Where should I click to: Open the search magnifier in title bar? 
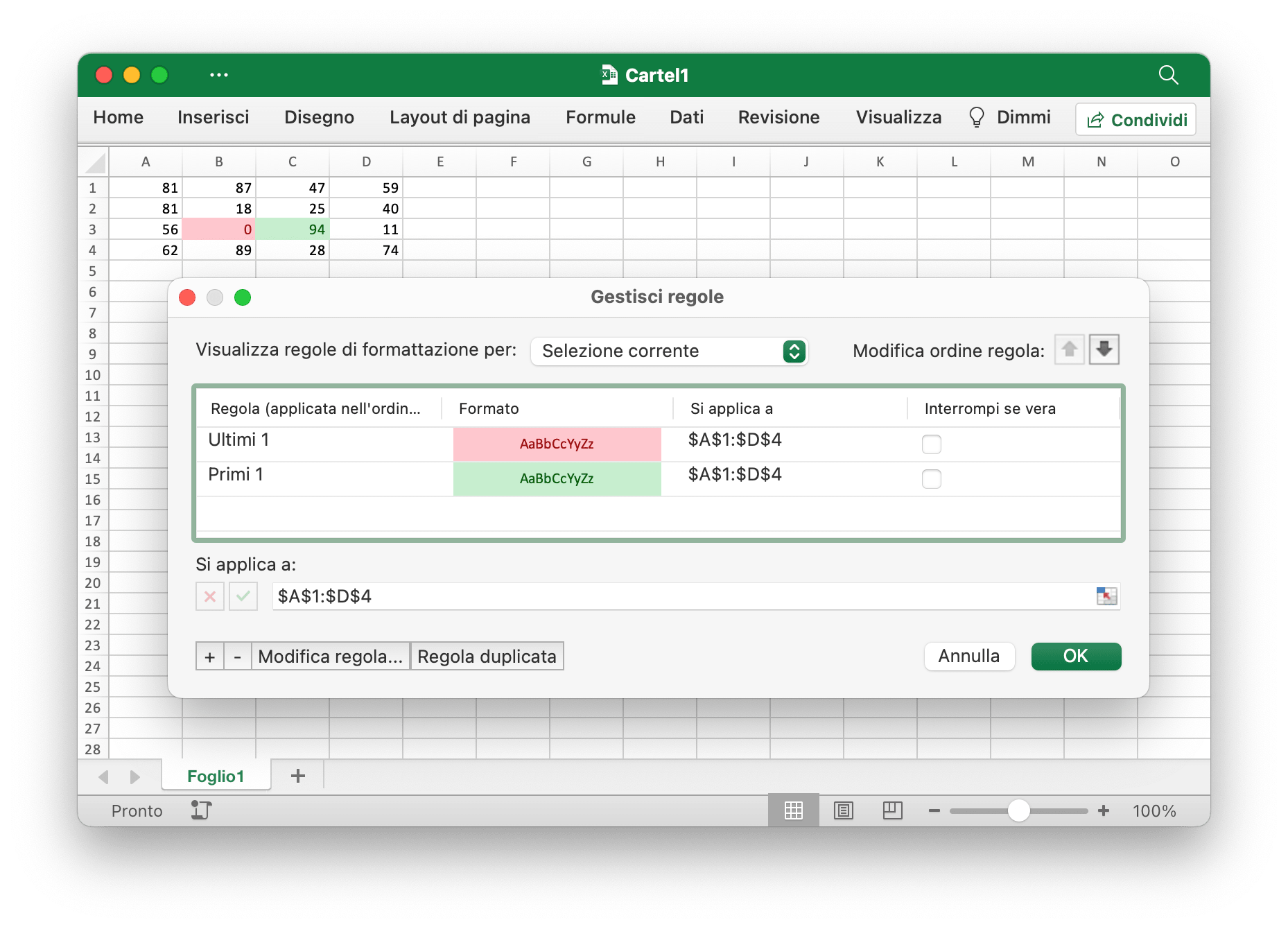[1168, 75]
